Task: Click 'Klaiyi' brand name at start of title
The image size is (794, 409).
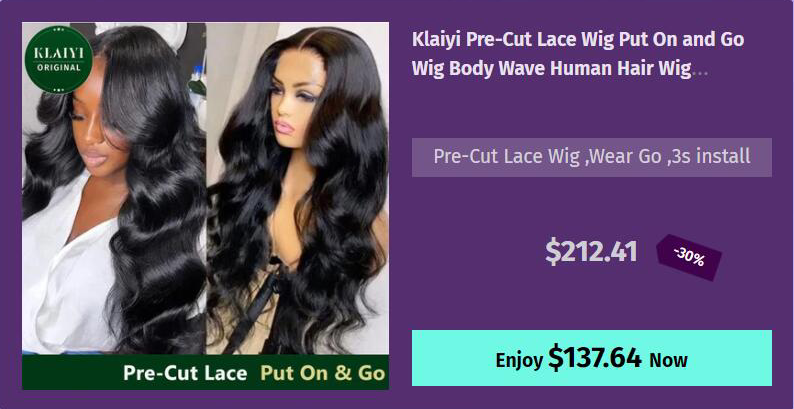Action: 436,40
